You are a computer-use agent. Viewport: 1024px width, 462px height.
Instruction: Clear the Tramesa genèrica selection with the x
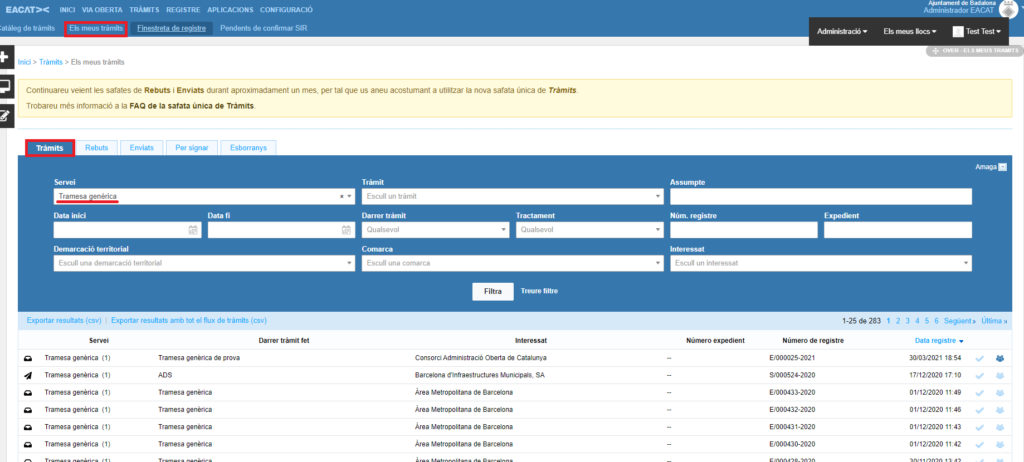click(x=342, y=197)
